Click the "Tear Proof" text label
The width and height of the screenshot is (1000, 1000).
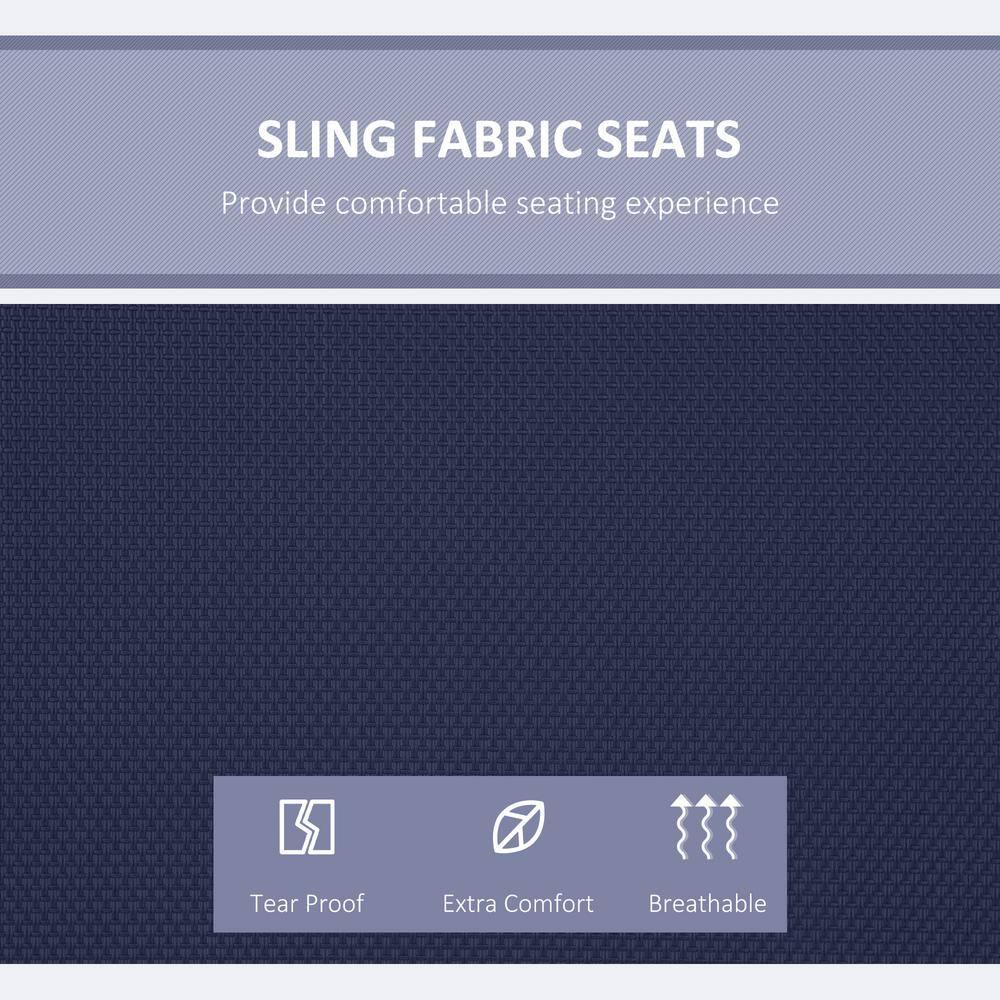point(307,904)
